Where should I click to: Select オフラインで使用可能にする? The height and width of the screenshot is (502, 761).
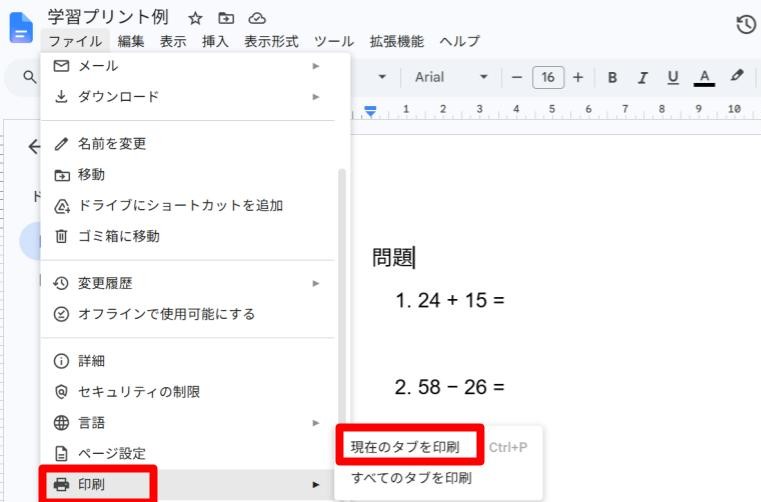[x=189, y=314]
